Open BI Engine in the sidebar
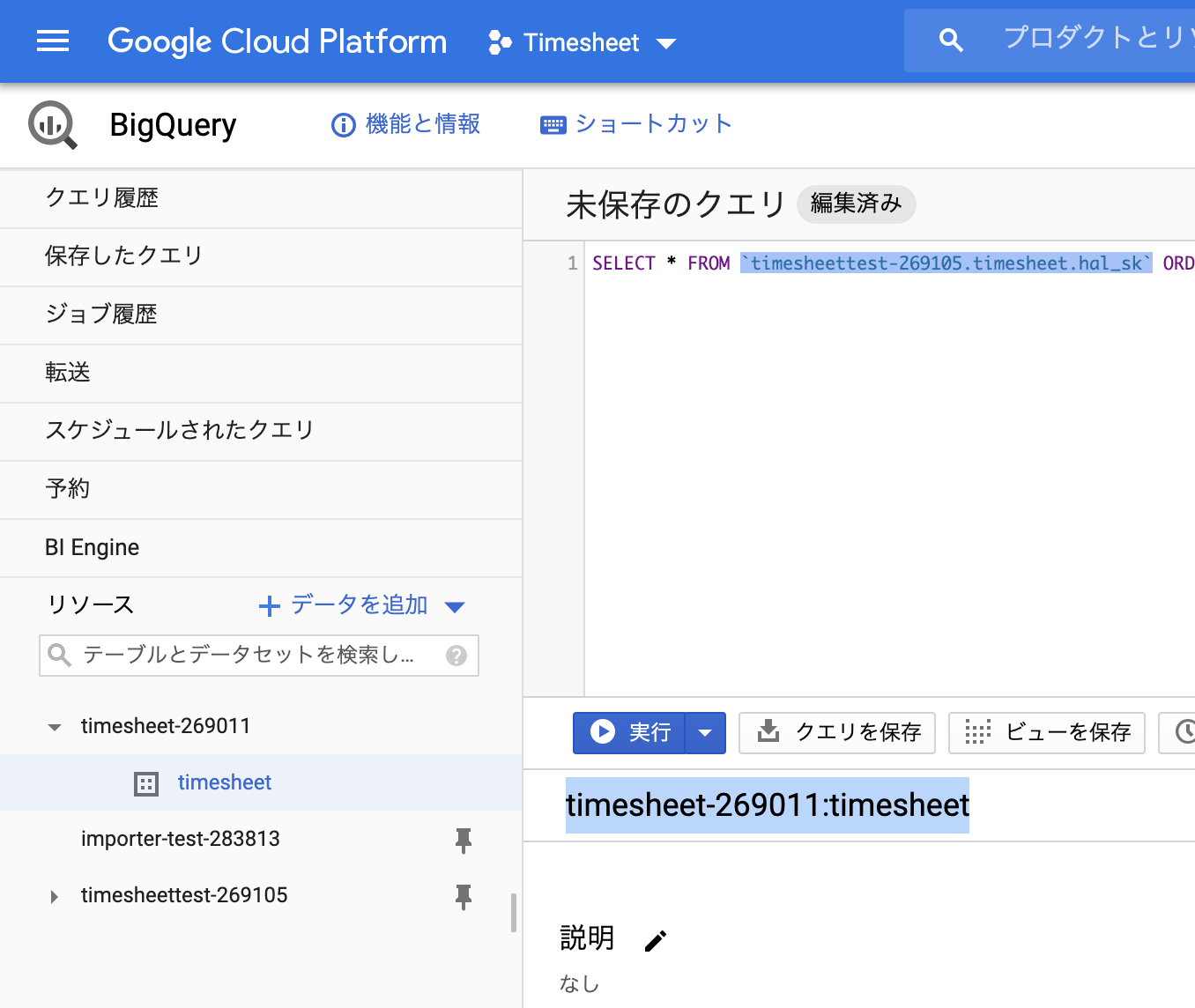Image resolution: width=1195 pixels, height=1008 pixels. click(261, 547)
